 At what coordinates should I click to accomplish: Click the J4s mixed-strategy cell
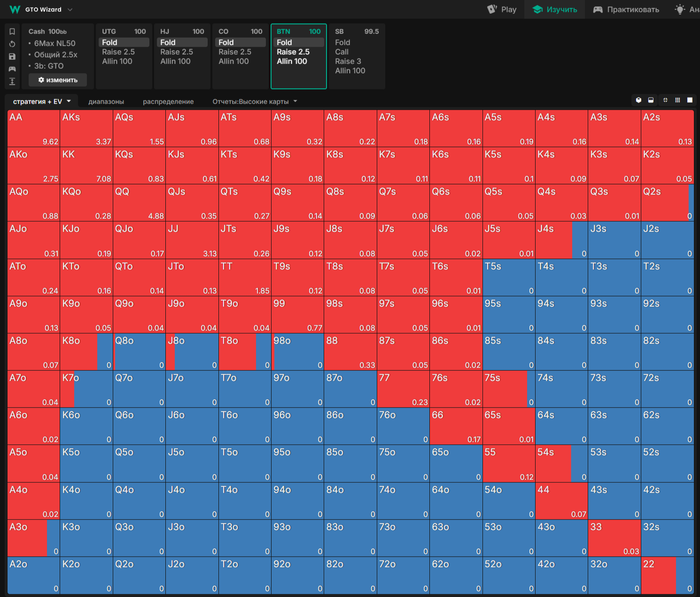pos(562,240)
